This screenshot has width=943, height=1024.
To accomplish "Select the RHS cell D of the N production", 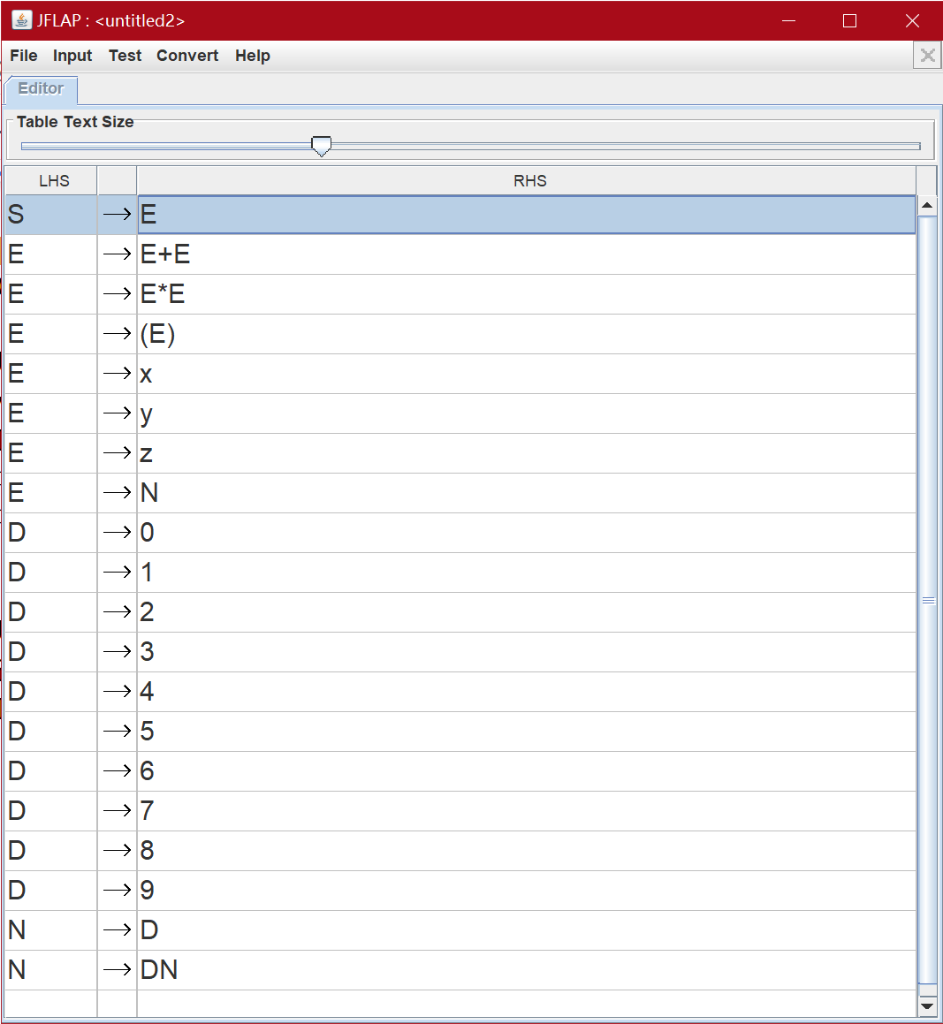I will tap(526, 930).
